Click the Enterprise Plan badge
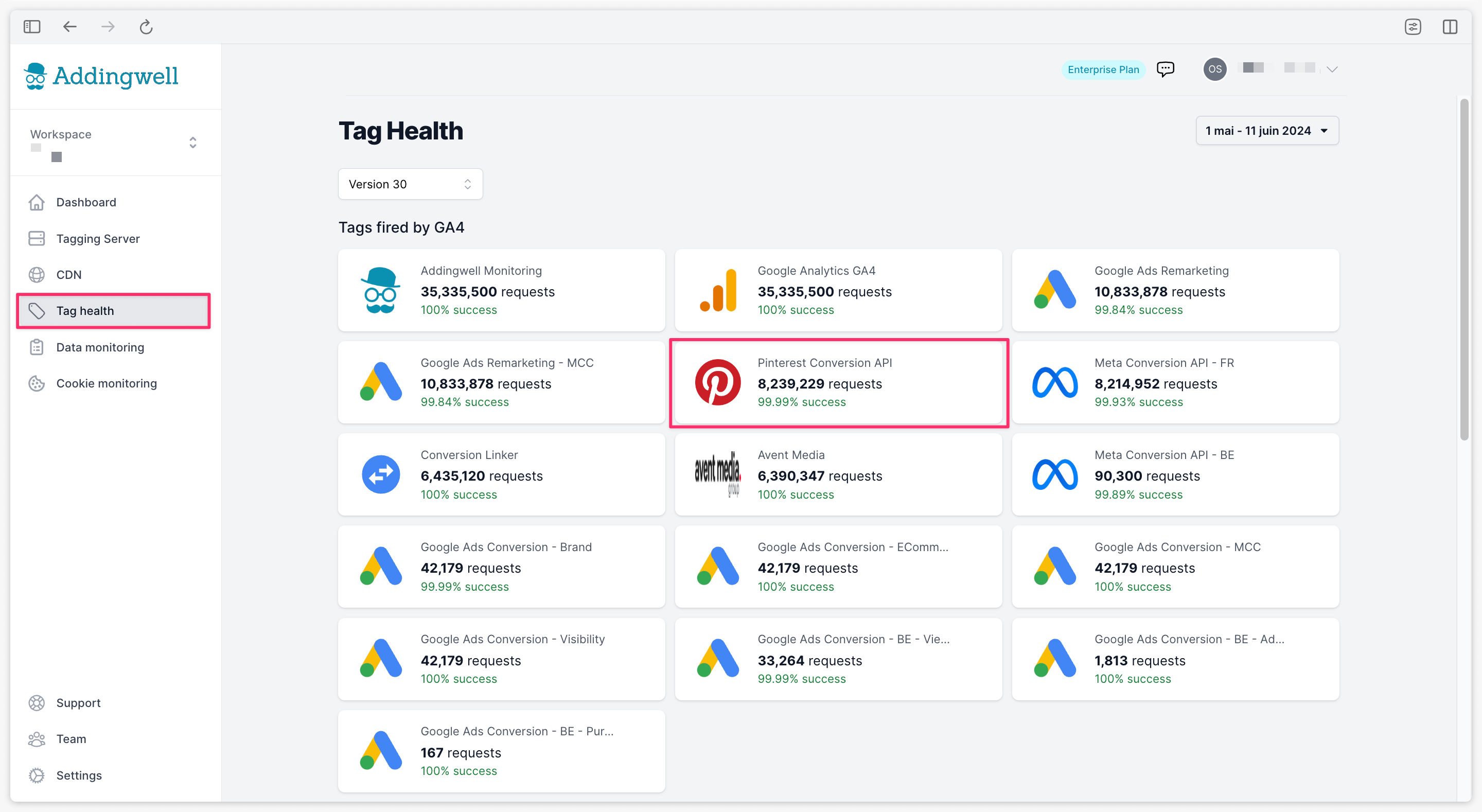The image size is (1482, 812). (x=1103, y=69)
